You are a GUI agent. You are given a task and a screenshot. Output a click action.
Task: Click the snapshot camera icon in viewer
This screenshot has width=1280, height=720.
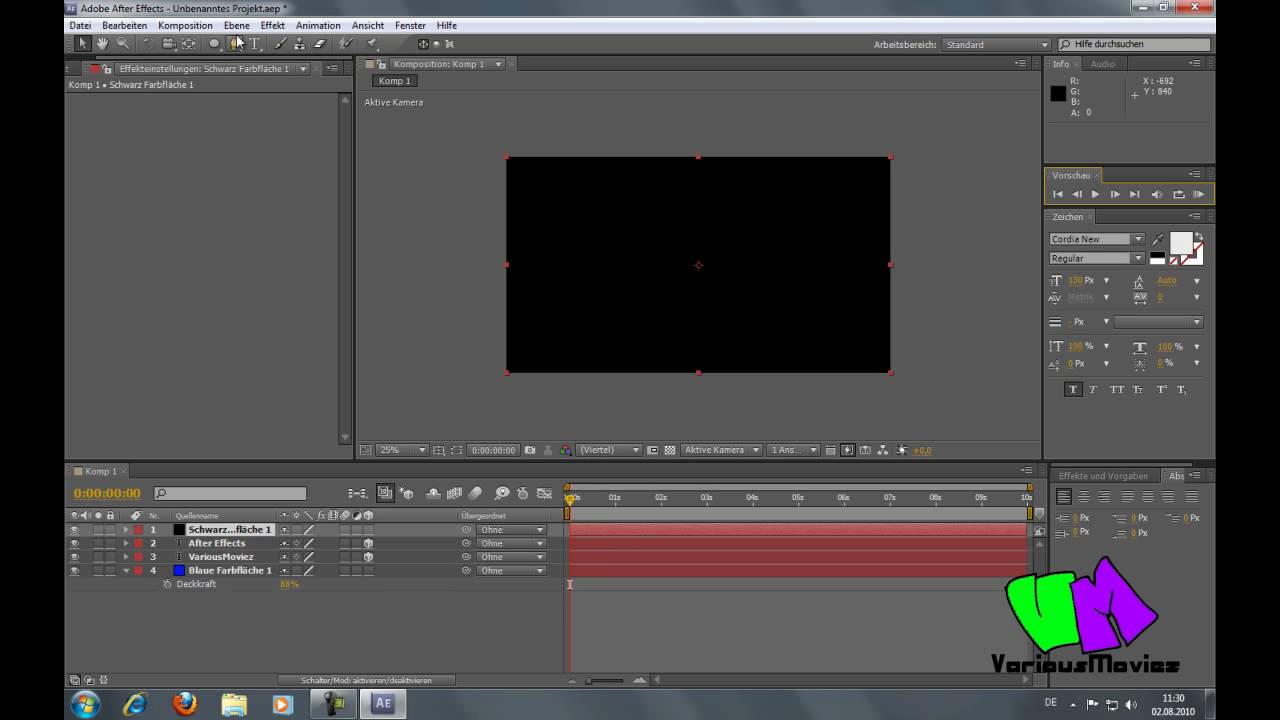tap(530, 450)
